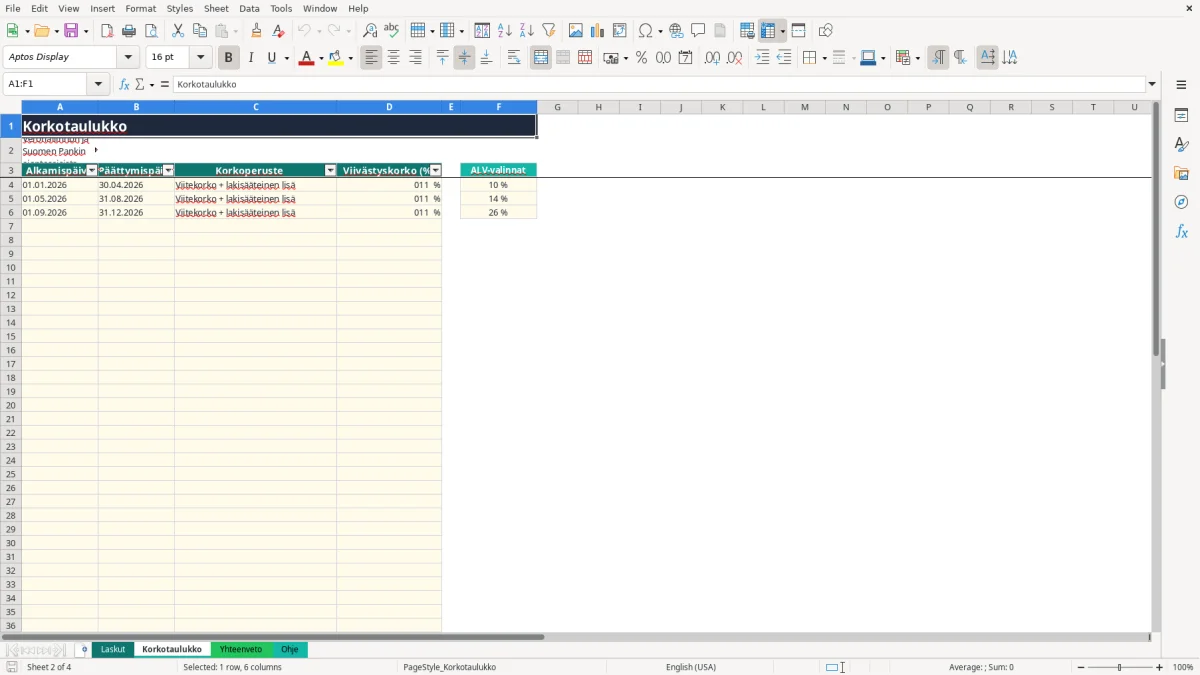Open the Korkoperuste column filter dropdown
This screenshot has height=675, width=1200.
(330, 171)
